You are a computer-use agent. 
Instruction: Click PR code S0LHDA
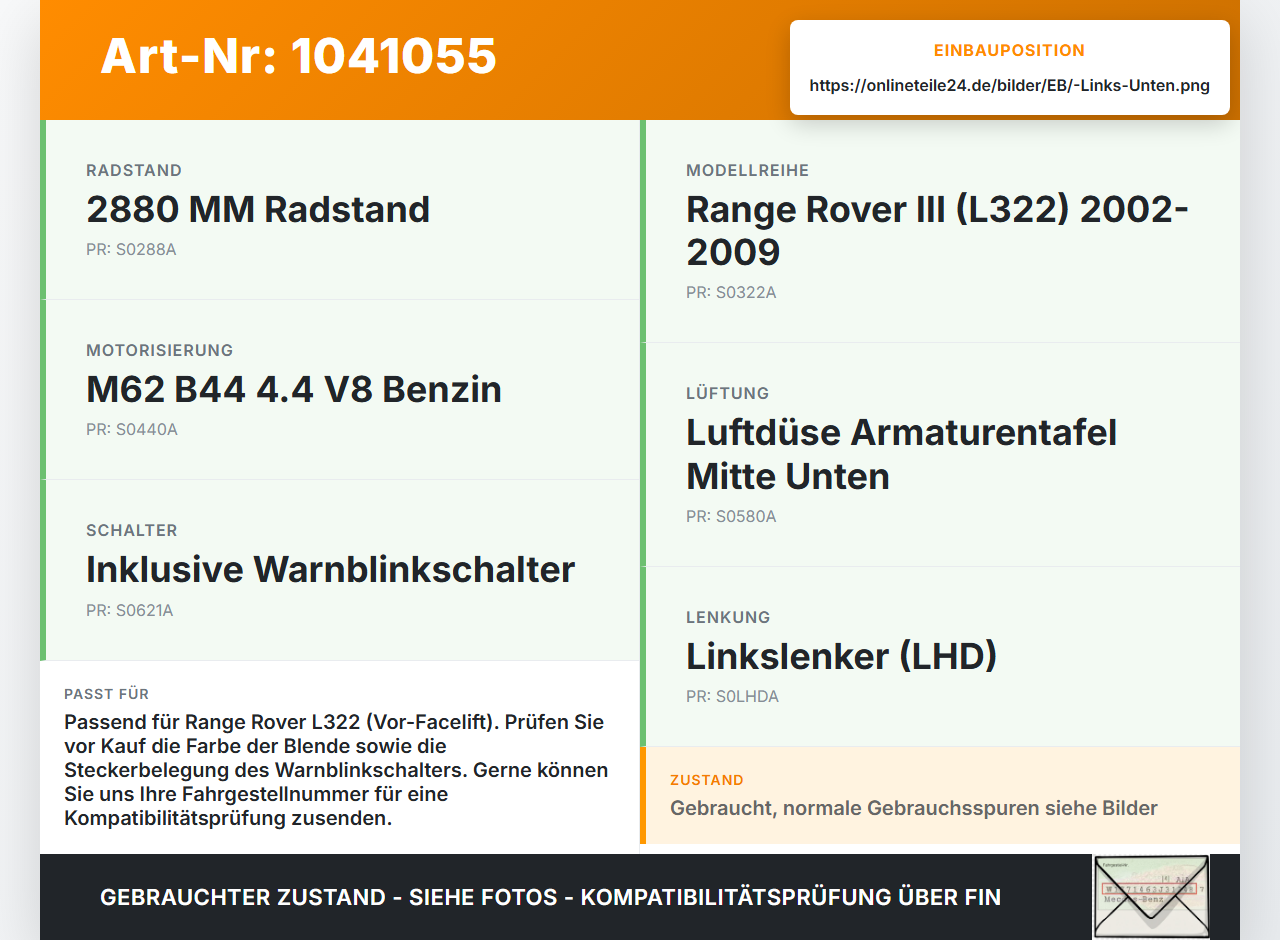[x=732, y=697]
